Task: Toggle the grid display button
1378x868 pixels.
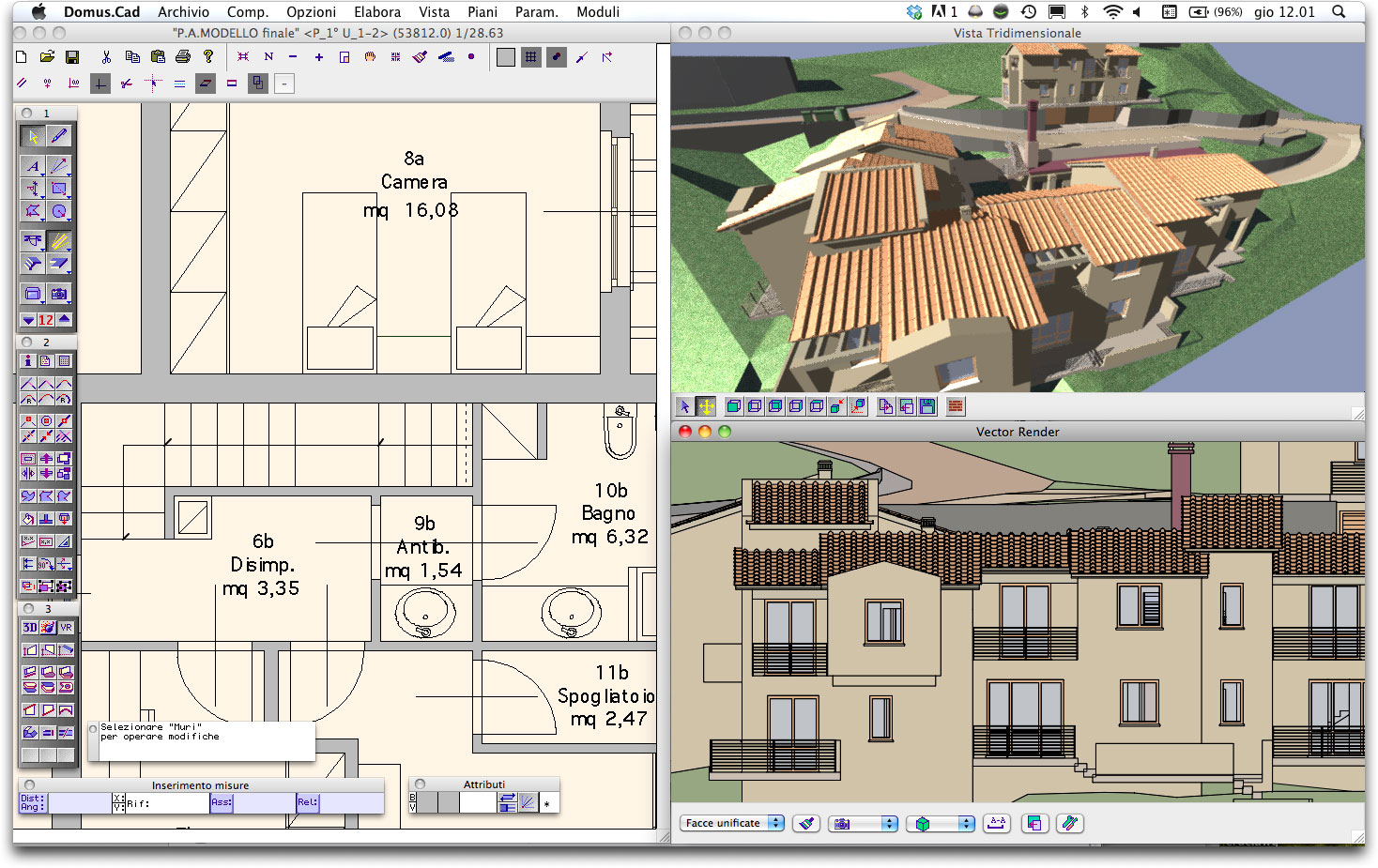Action: click(531, 57)
